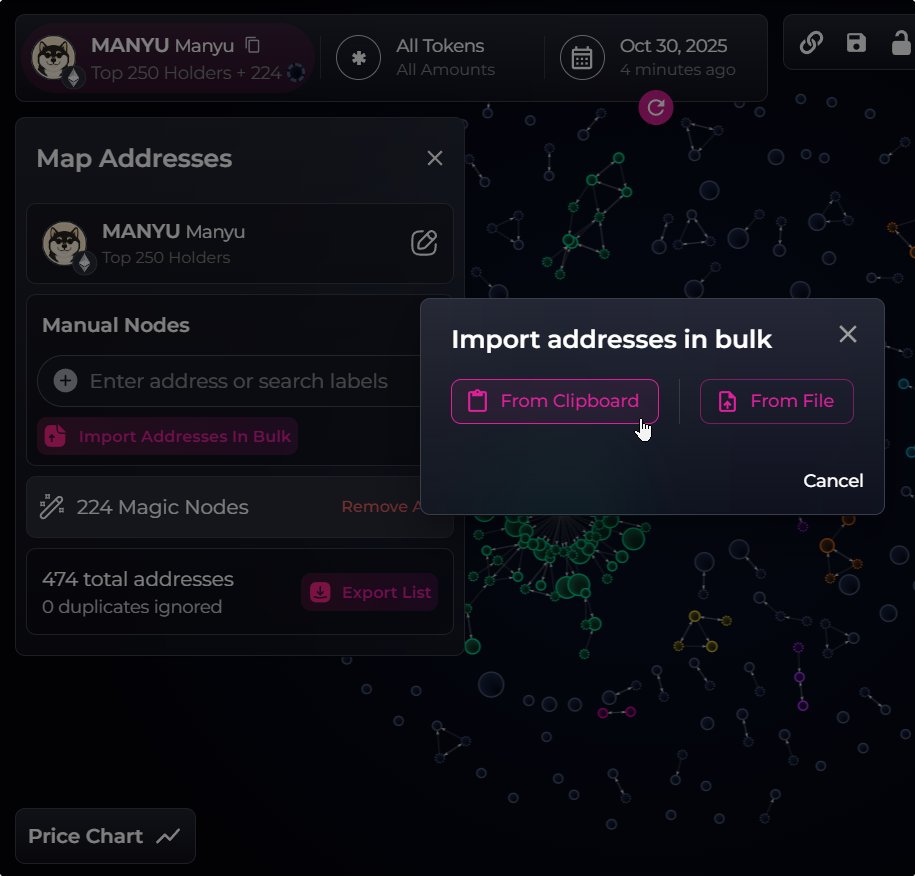The image size is (915, 876).
Task: Click the plus icon in Manual Nodes field
Action: tap(65, 381)
